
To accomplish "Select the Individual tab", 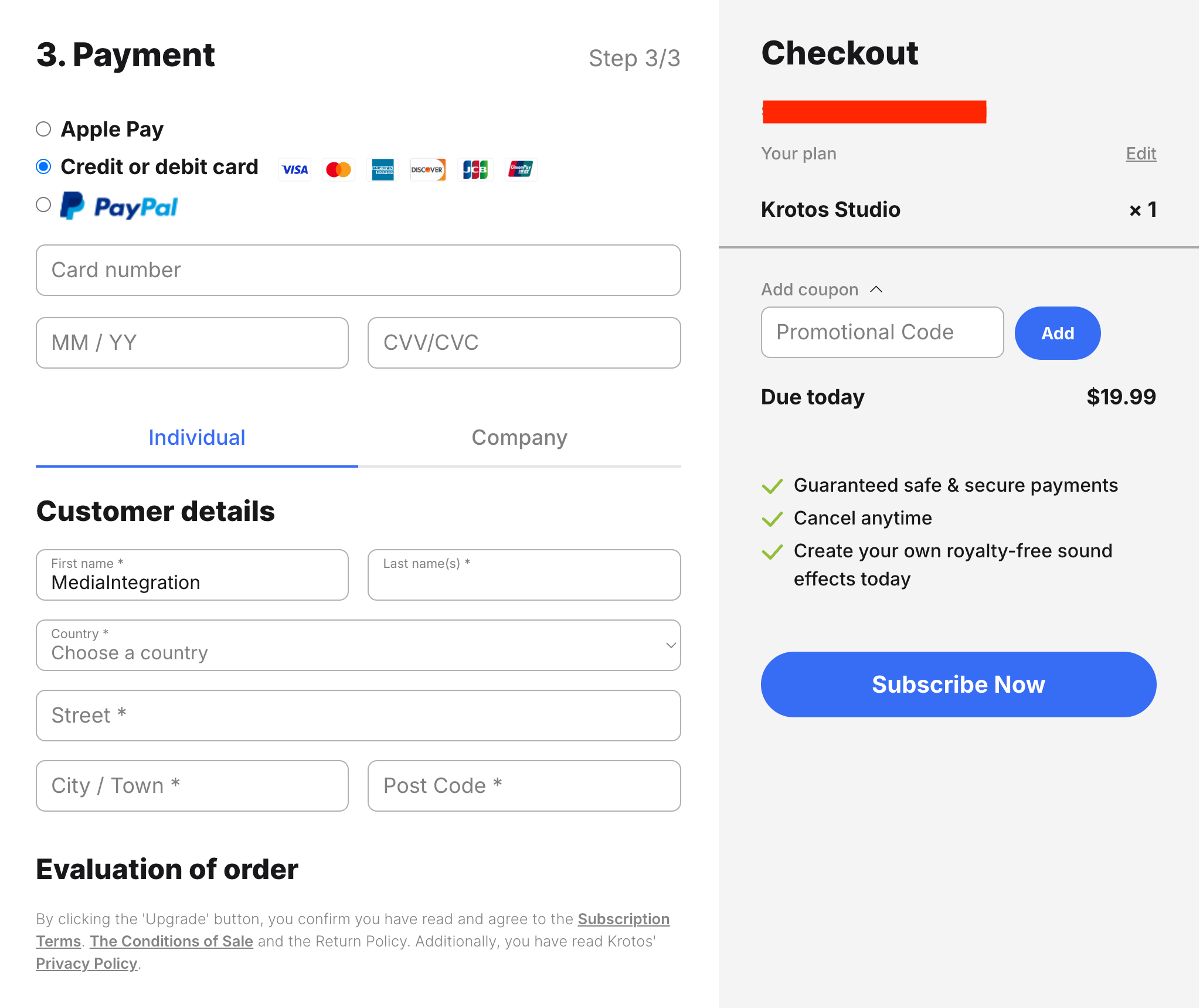I will (x=197, y=438).
